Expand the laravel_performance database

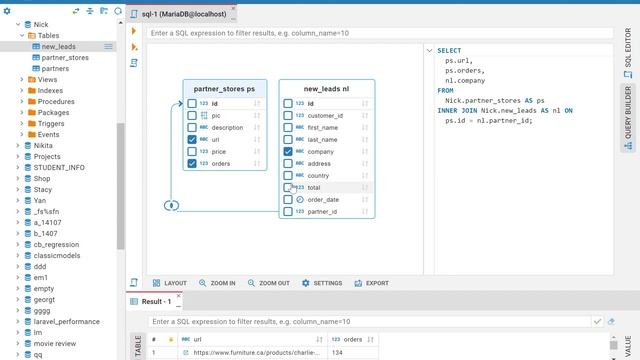coord(18,322)
